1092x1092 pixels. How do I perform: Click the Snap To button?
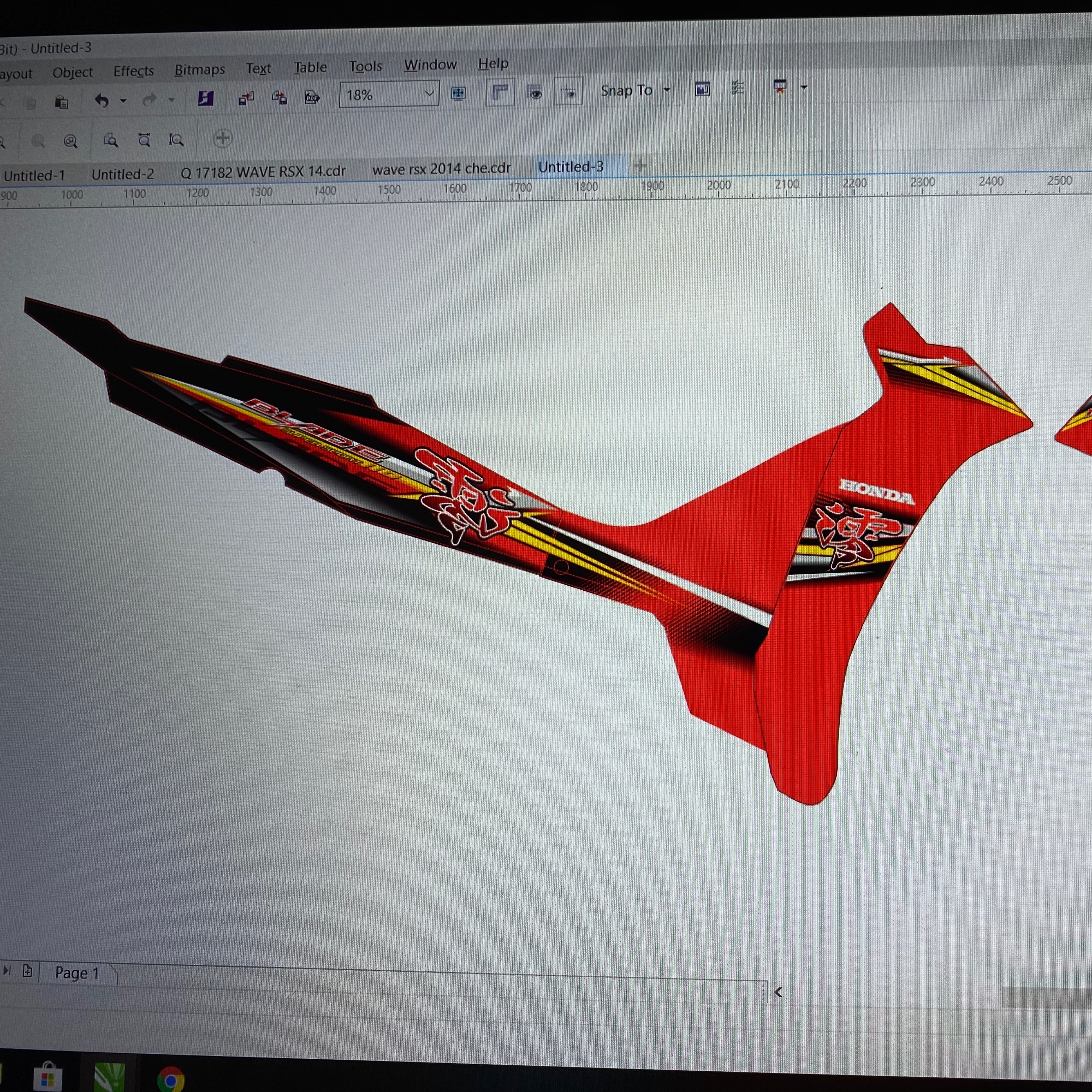(x=626, y=91)
